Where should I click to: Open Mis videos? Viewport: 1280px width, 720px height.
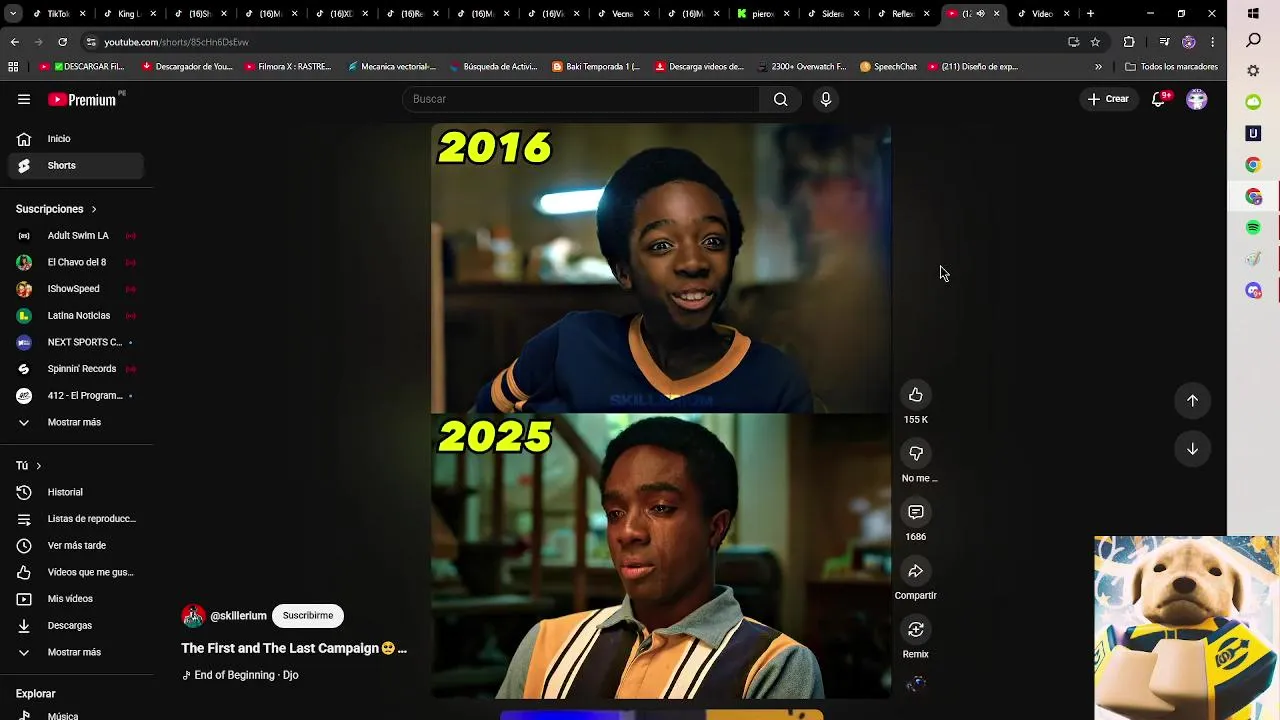(x=75, y=599)
